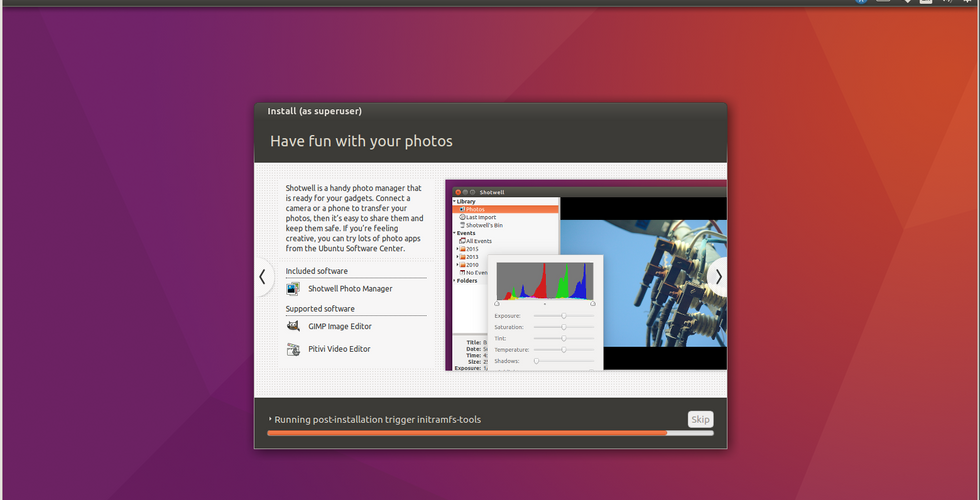980x500 pixels.
Task: Click the Running post-installation trigger status text
Action: point(378,419)
